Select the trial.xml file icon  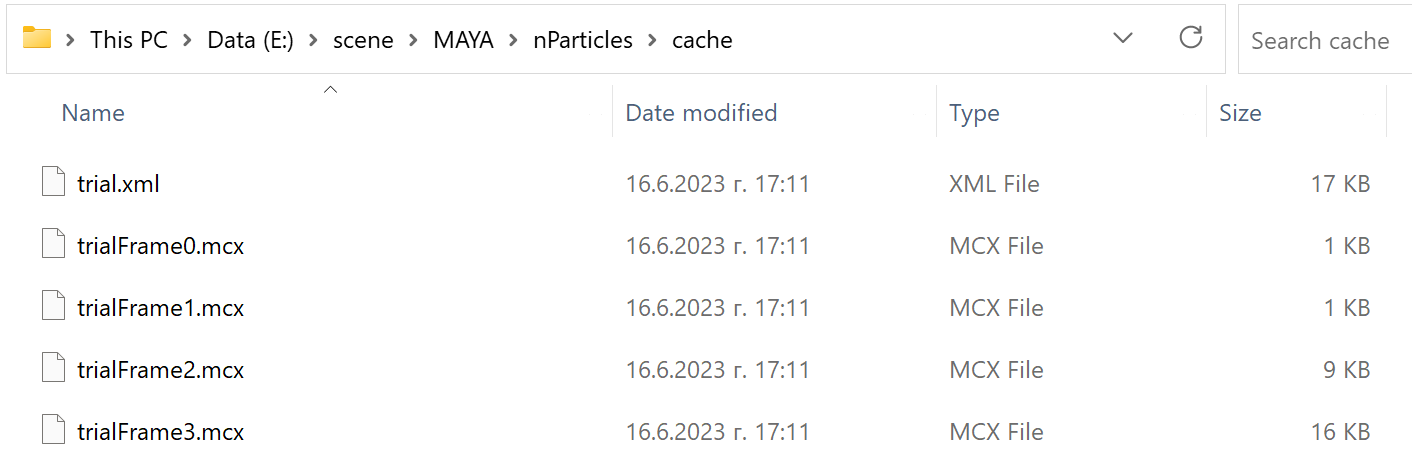coord(53,184)
